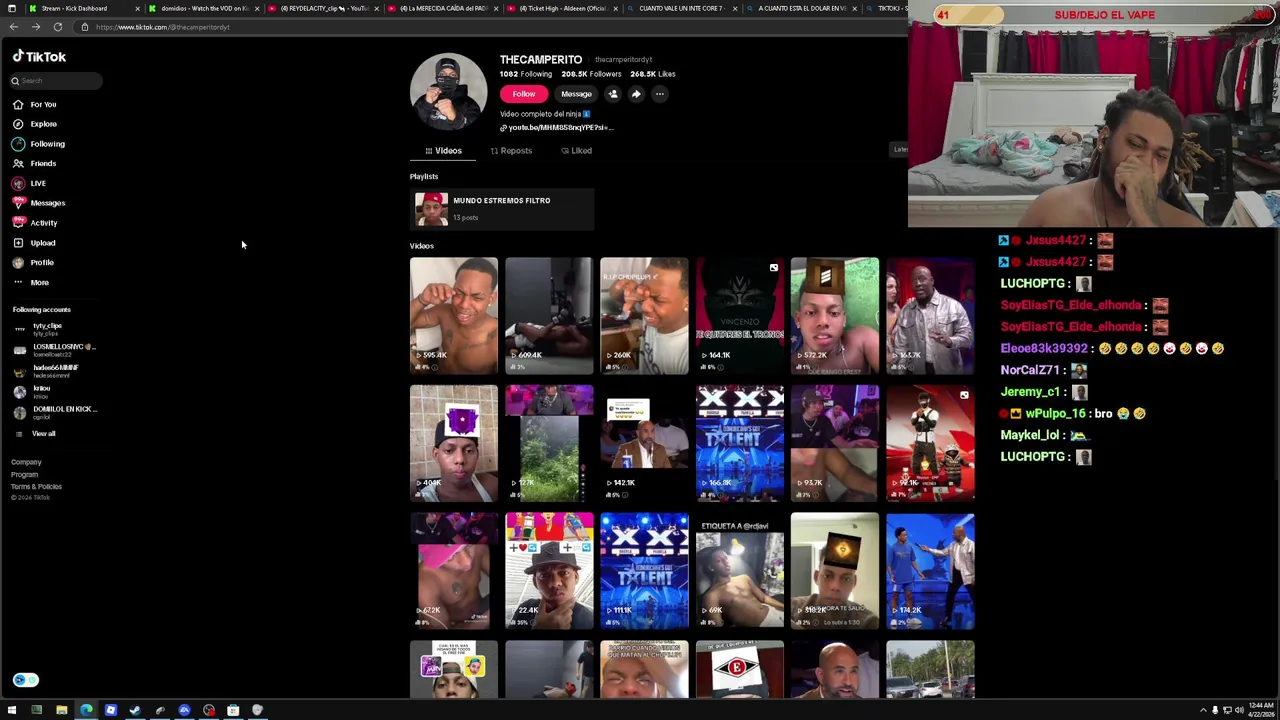Open the MUNDO ESTREMOS FILTRO playlist
The image size is (1280, 720).
coord(501,209)
